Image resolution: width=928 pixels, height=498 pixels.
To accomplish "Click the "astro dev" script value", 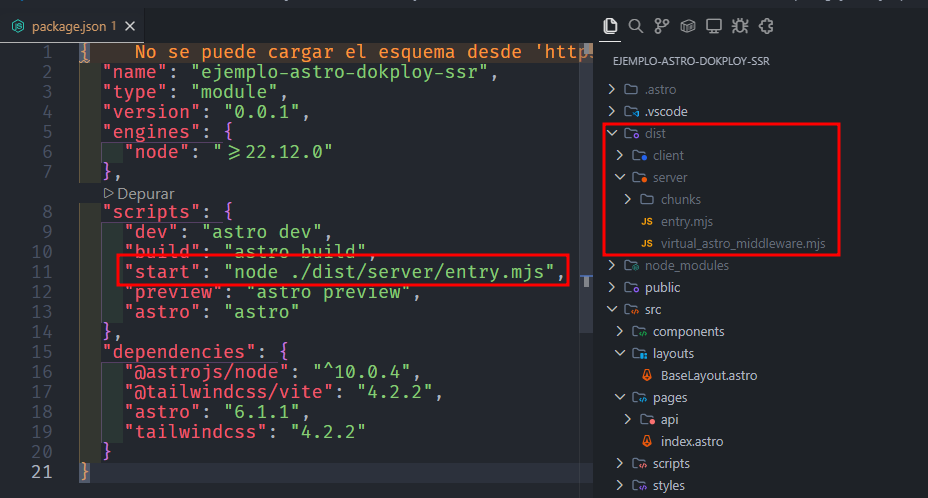I will [x=262, y=232].
